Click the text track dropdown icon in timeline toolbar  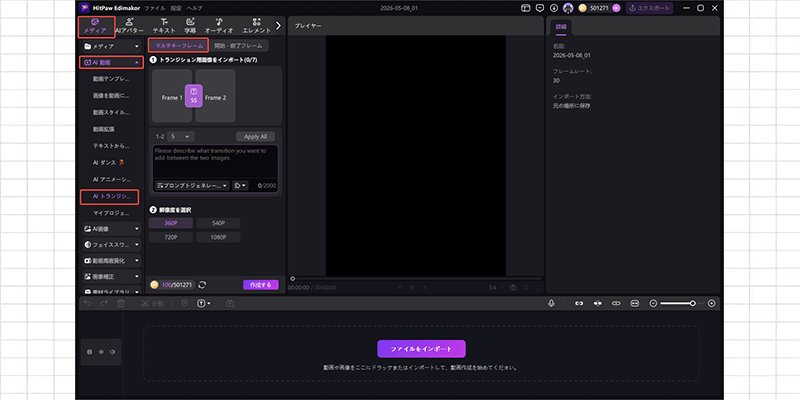tap(204, 304)
